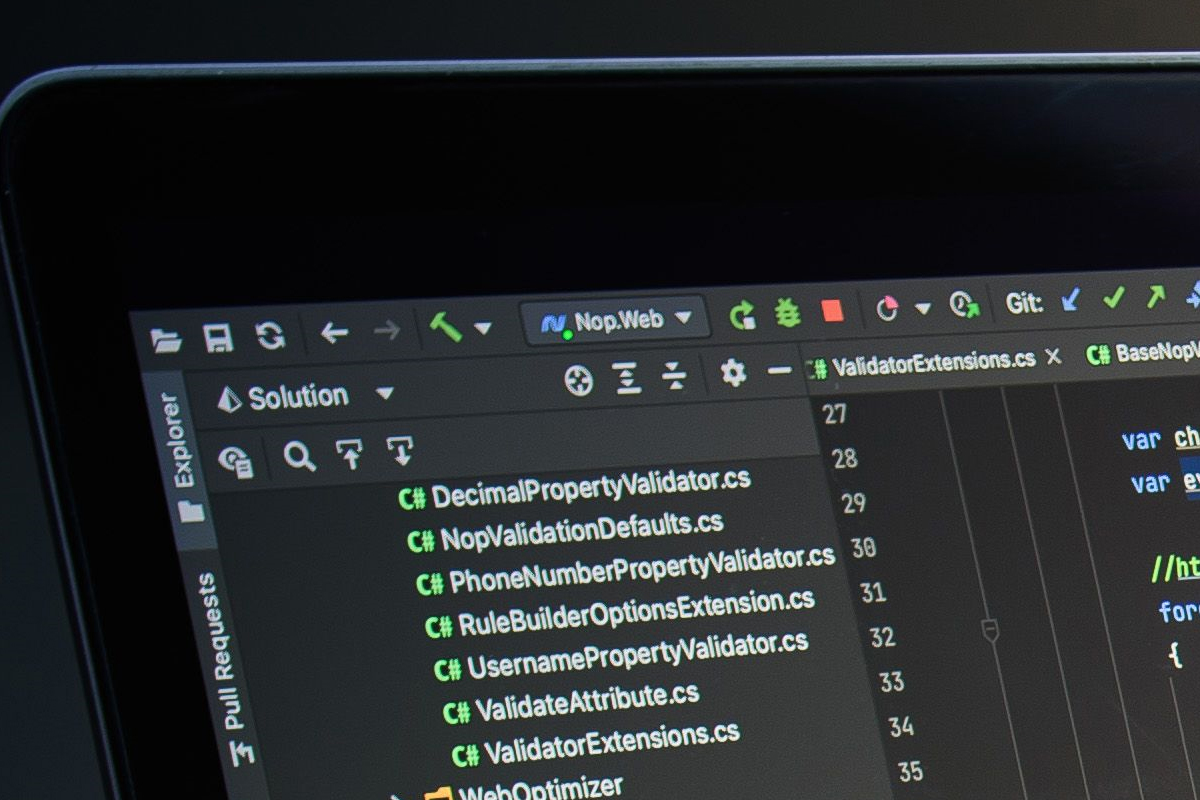Select UsernamePropertyValidator.cs in the tree

tap(621, 656)
